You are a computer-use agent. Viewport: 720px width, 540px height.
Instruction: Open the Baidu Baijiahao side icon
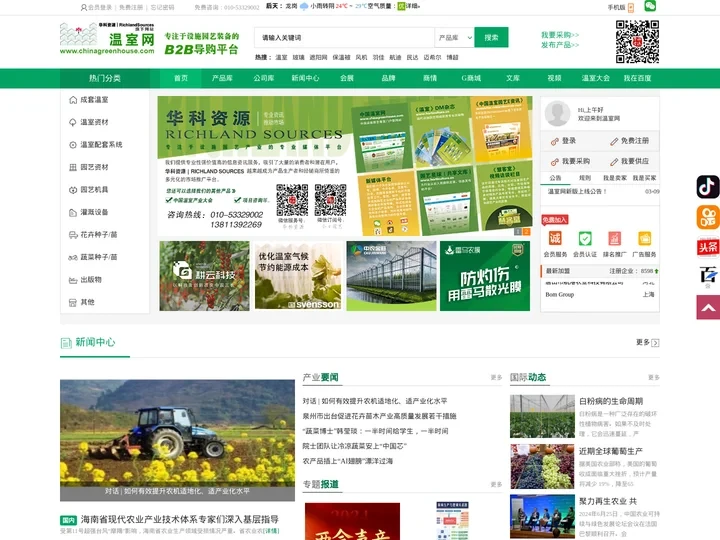(708, 276)
